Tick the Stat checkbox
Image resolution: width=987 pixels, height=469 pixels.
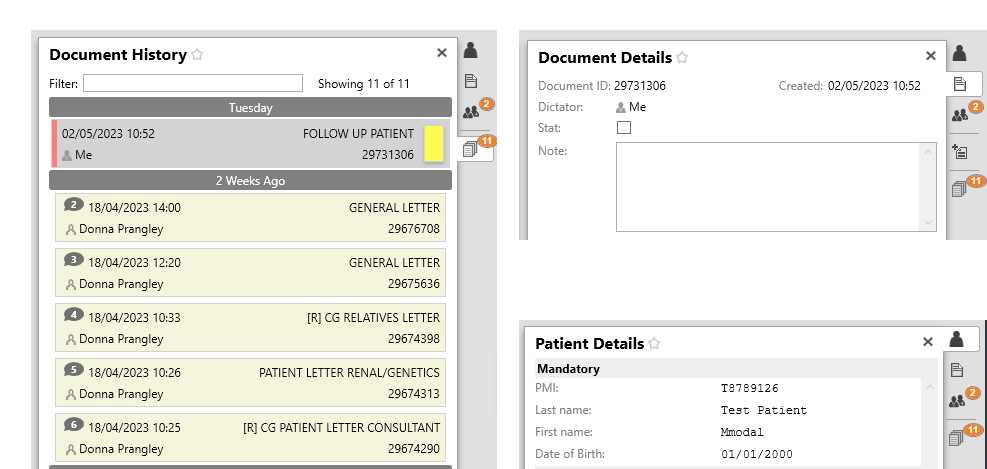click(x=624, y=128)
